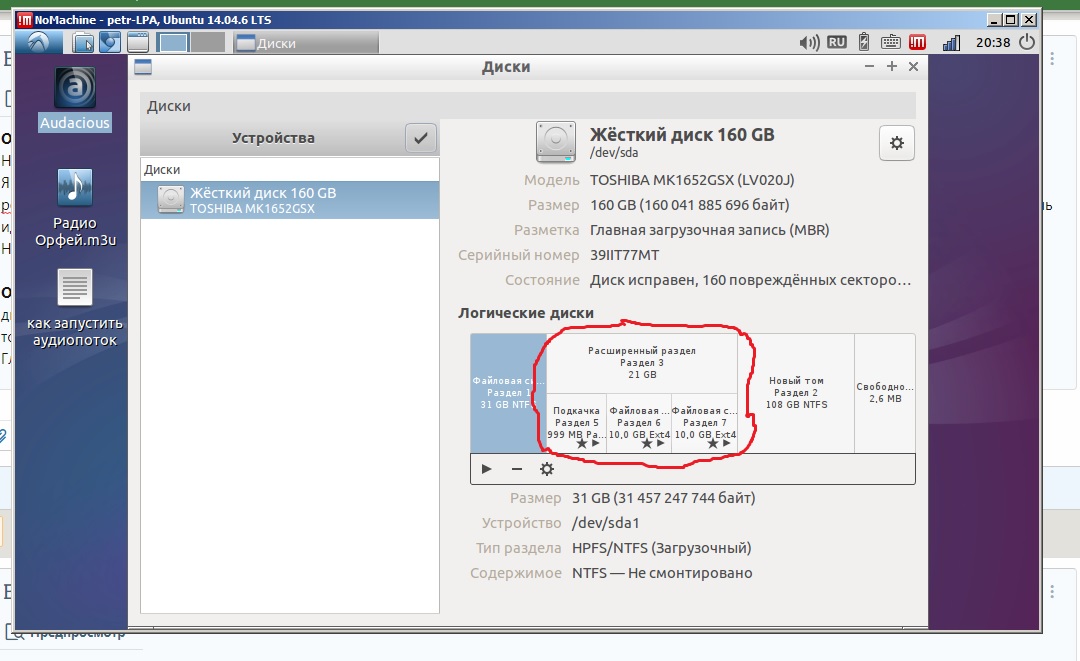Click the serial number 39IIT77MT
Image resolution: width=1080 pixels, height=661 pixels.
pos(624,255)
